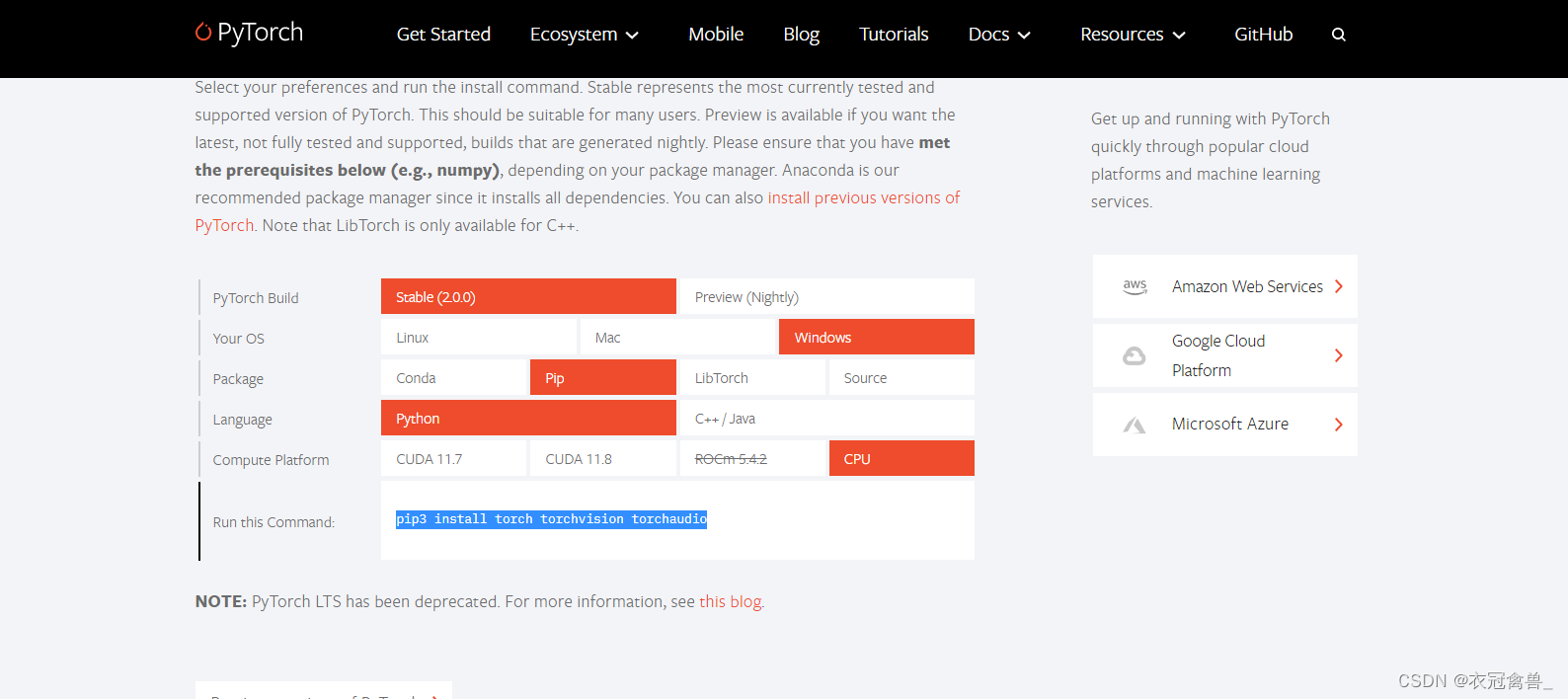
Task: Click the 'Run this Command:' label
Action: (x=274, y=522)
